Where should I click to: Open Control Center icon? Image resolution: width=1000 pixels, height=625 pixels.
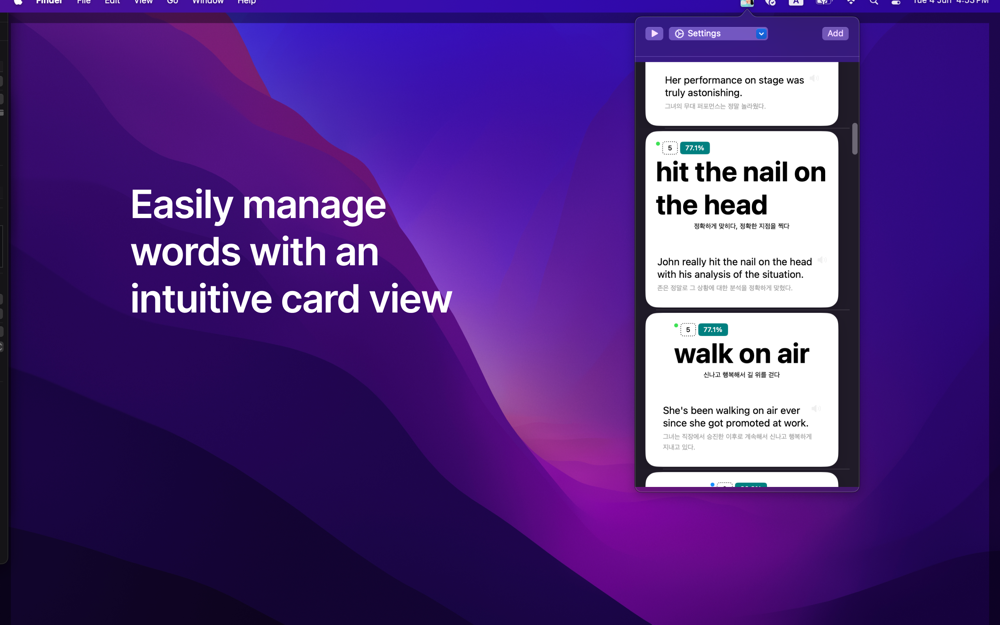[896, 3]
